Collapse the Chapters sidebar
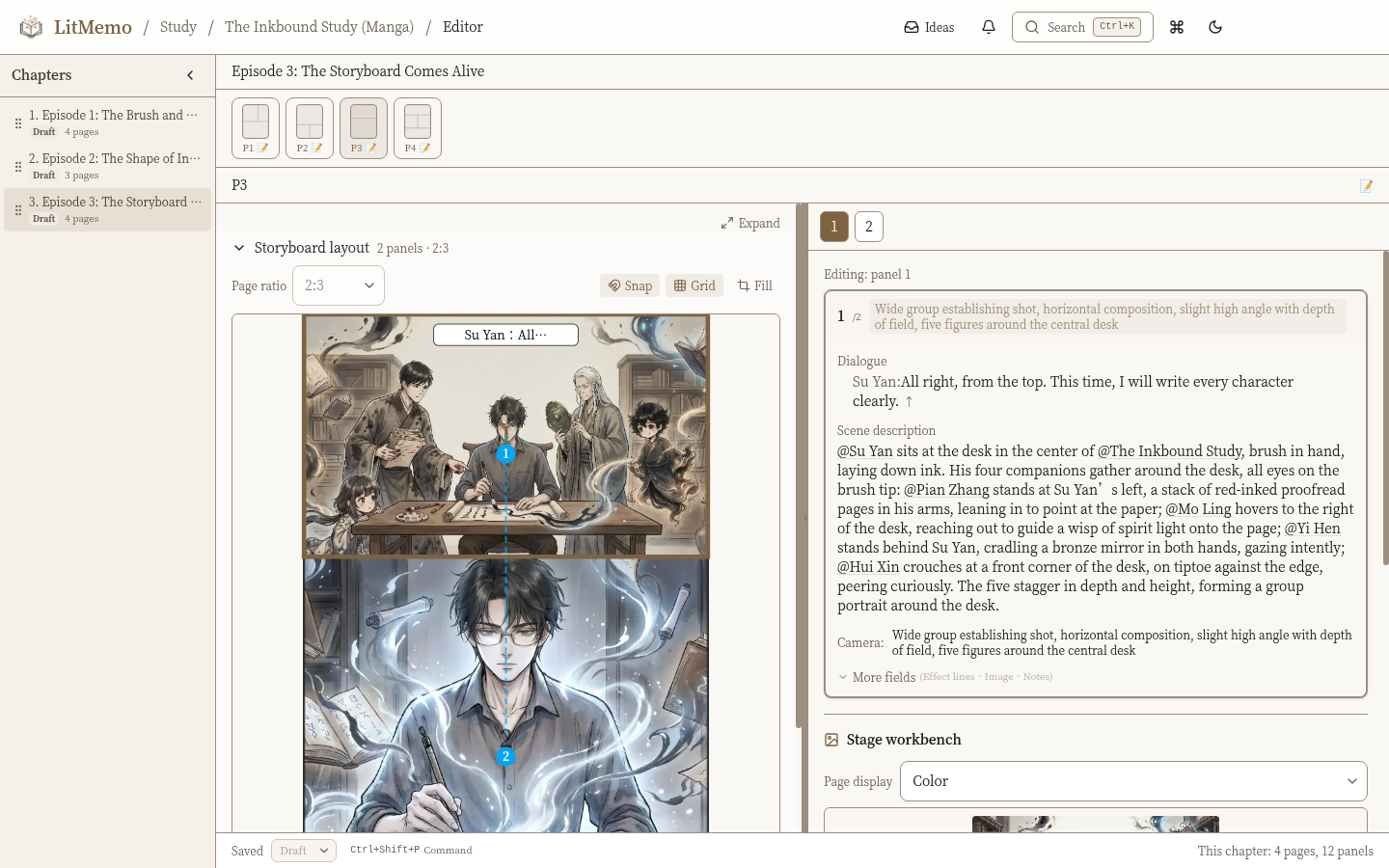 click(x=190, y=75)
